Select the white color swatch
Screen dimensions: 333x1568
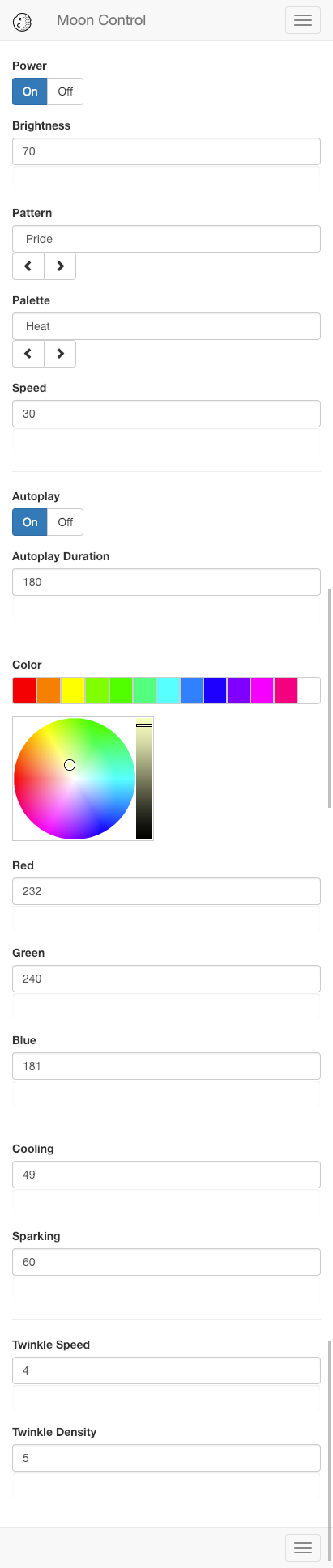tap(309, 691)
